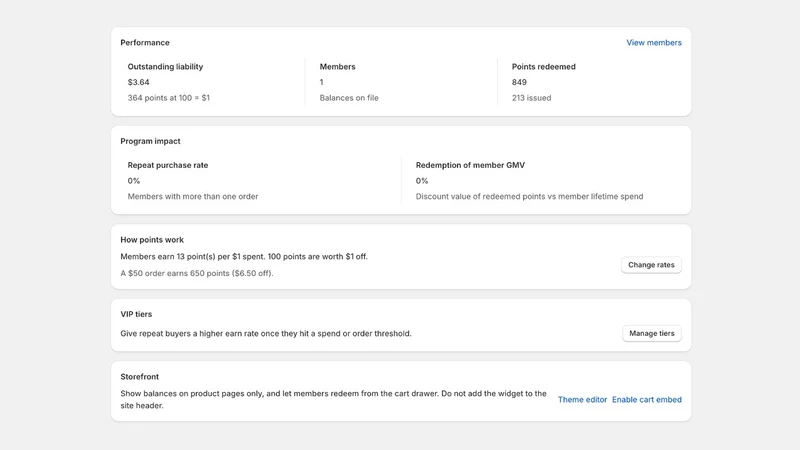The image size is (800, 450).
Task: Select the VIP tiers heading
Action: click(136, 314)
